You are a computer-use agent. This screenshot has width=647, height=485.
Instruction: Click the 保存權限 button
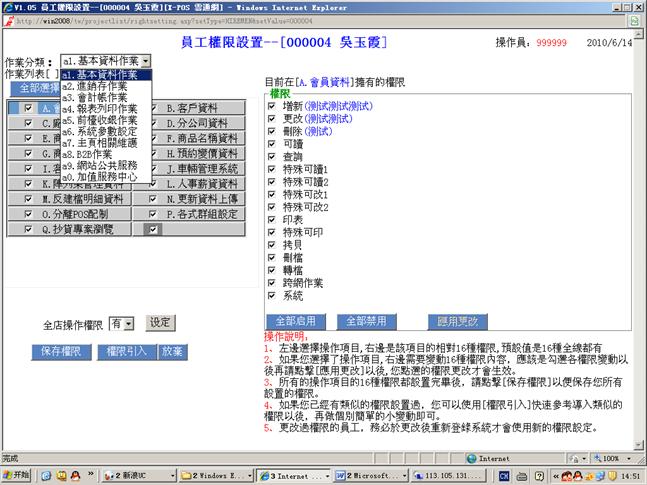coord(60,351)
